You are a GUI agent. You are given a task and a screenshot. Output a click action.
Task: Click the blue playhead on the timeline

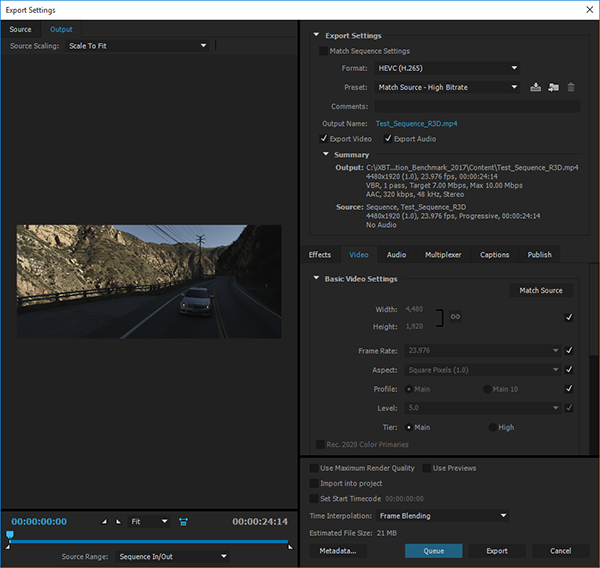point(10,536)
